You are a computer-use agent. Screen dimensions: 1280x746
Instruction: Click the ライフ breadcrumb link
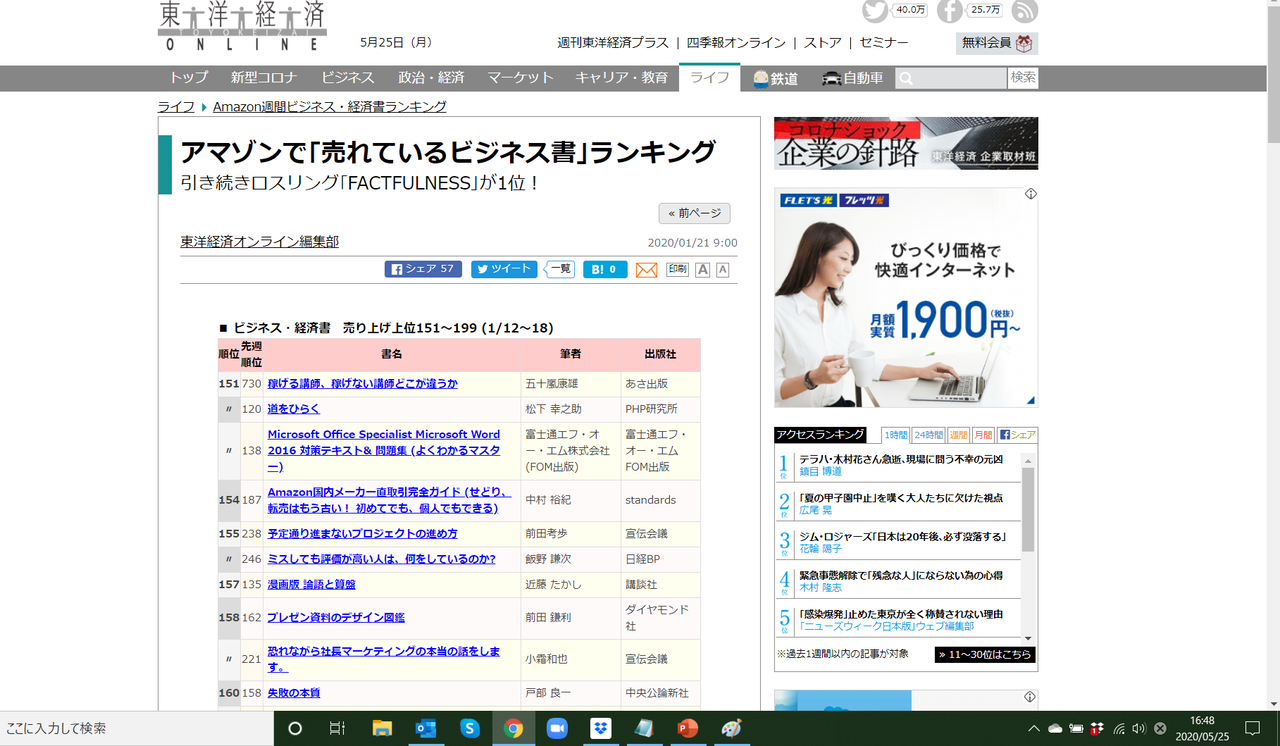tap(176, 106)
